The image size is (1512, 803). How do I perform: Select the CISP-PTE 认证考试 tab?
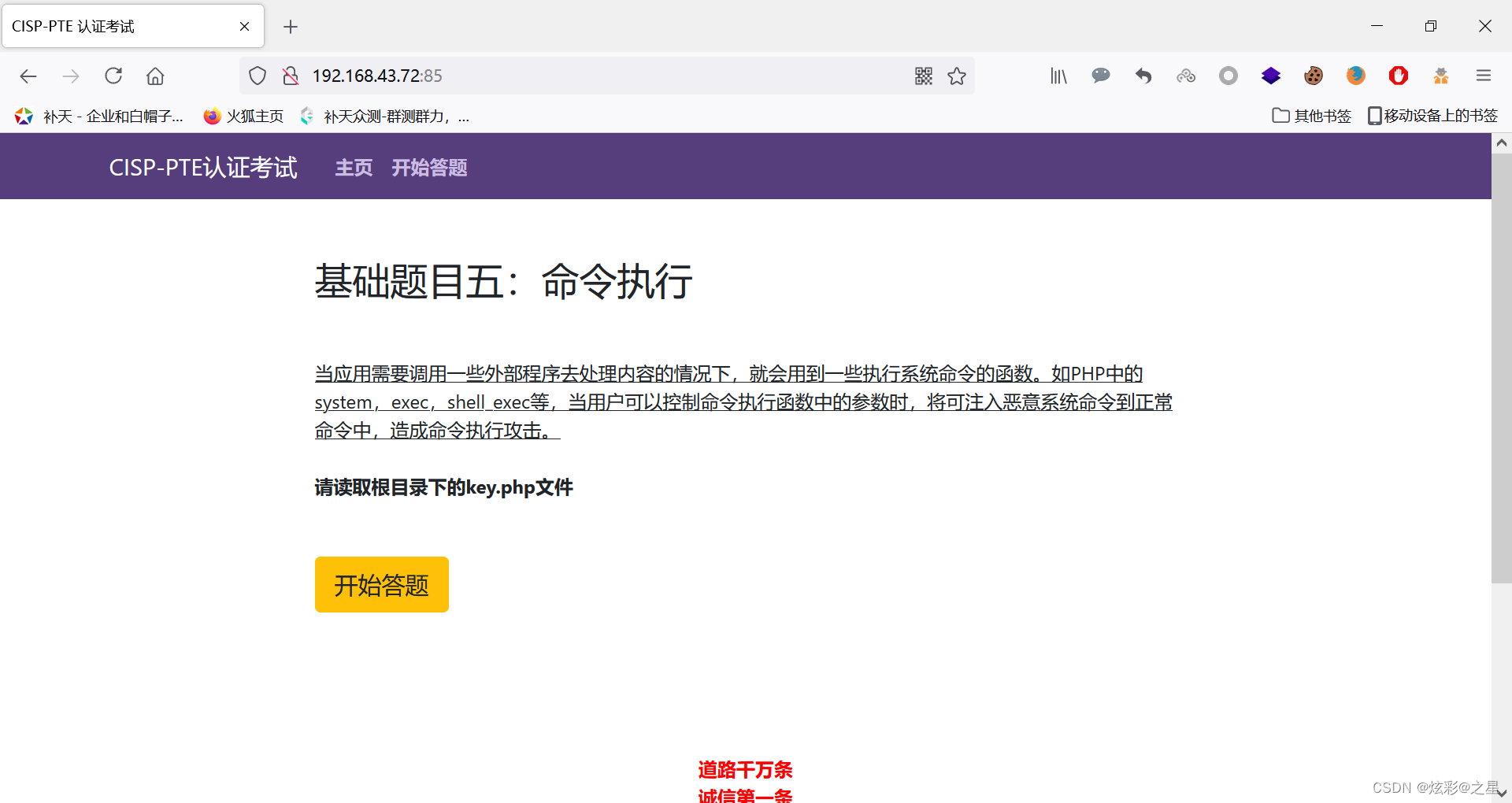tap(132, 26)
